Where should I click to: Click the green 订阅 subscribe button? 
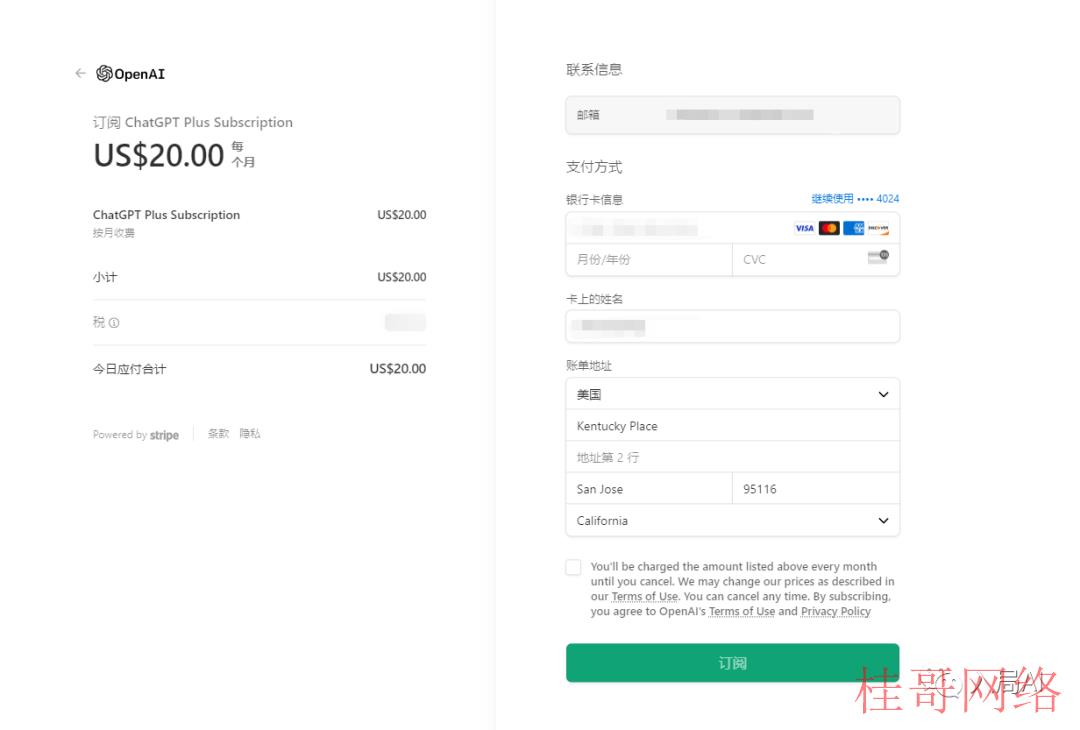pyautogui.click(x=732, y=663)
